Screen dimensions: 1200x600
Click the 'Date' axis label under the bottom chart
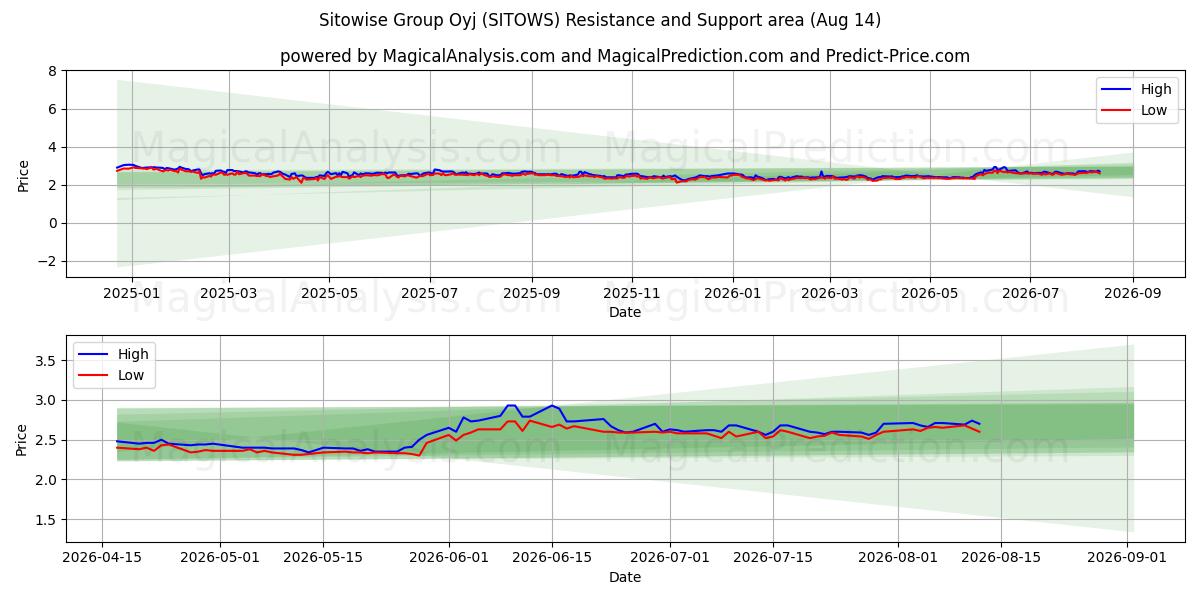click(x=625, y=577)
